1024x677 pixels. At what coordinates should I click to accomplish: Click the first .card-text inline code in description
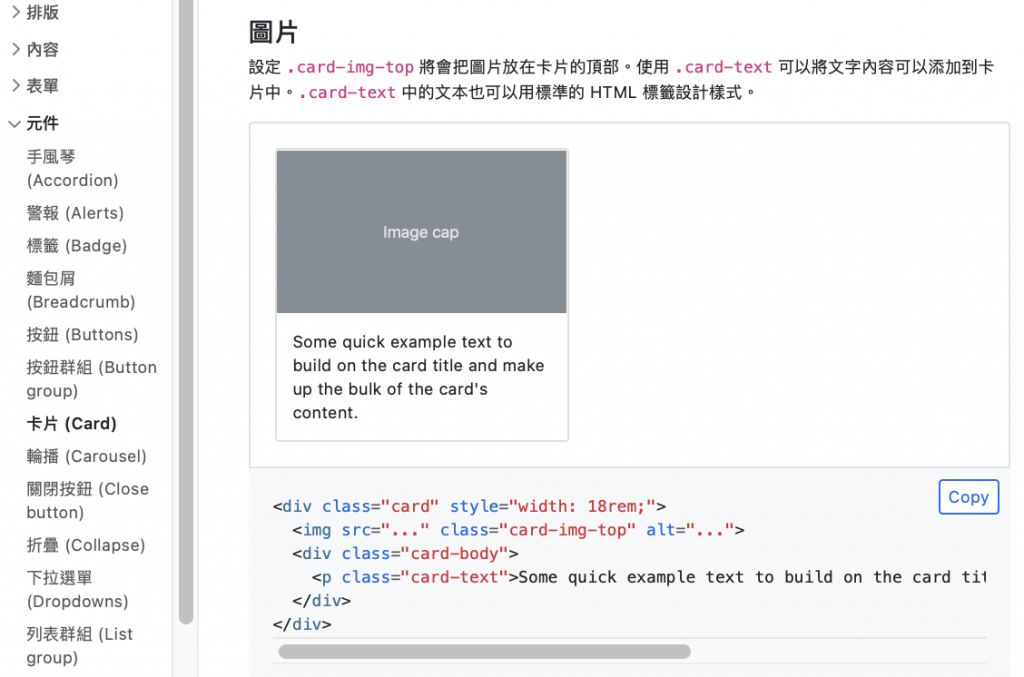(x=724, y=67)
